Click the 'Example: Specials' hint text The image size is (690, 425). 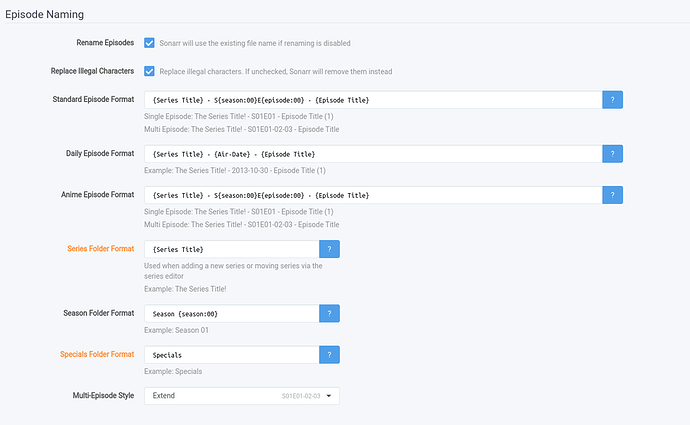173,371
